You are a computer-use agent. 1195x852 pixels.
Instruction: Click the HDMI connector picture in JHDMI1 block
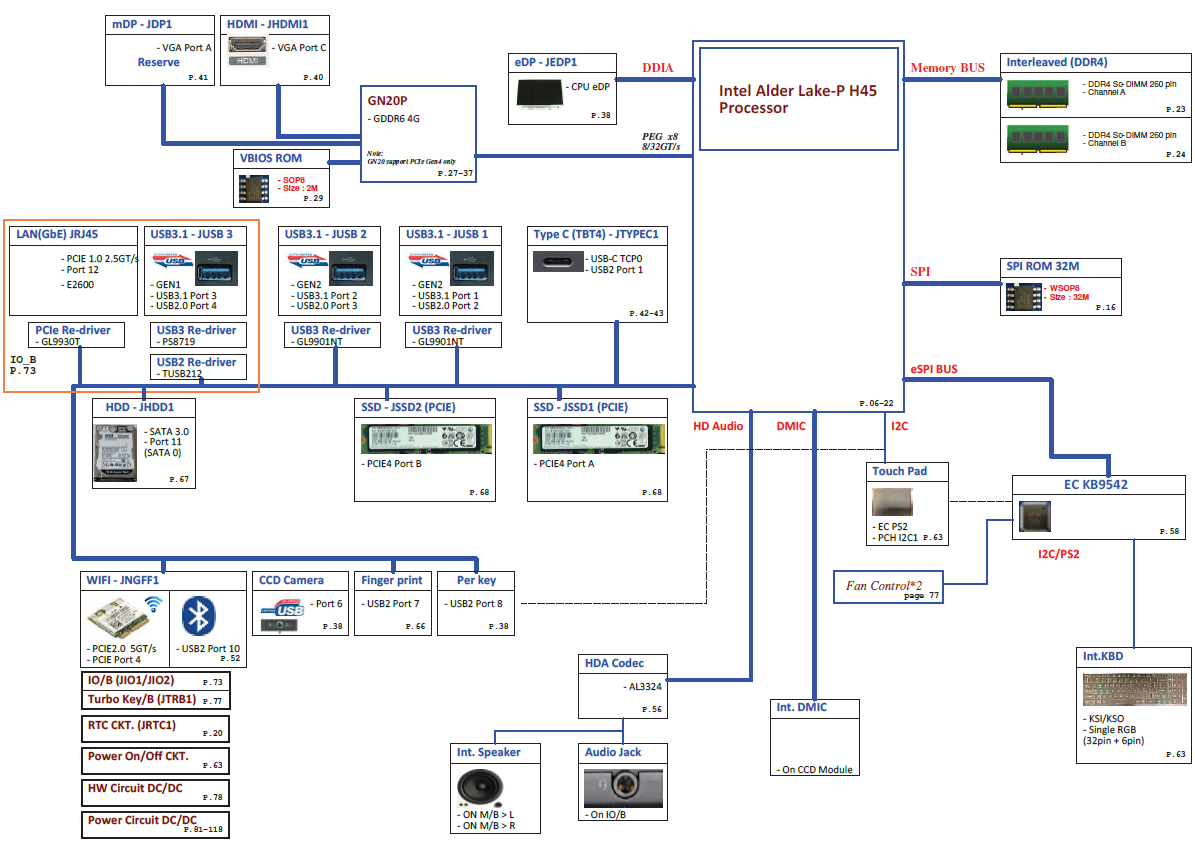248,50
